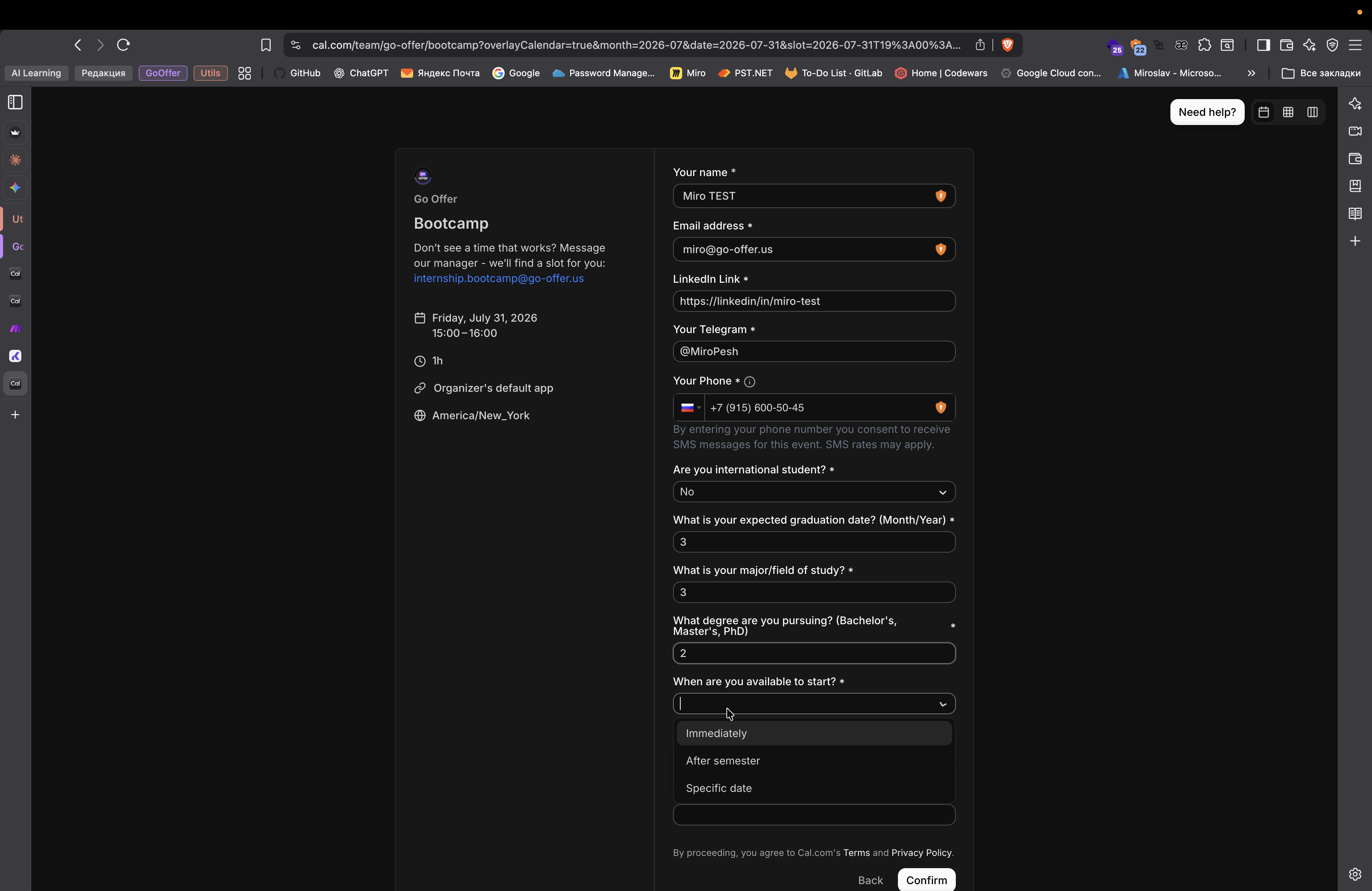Open the phone country flag selector

[x=689, y=408]
